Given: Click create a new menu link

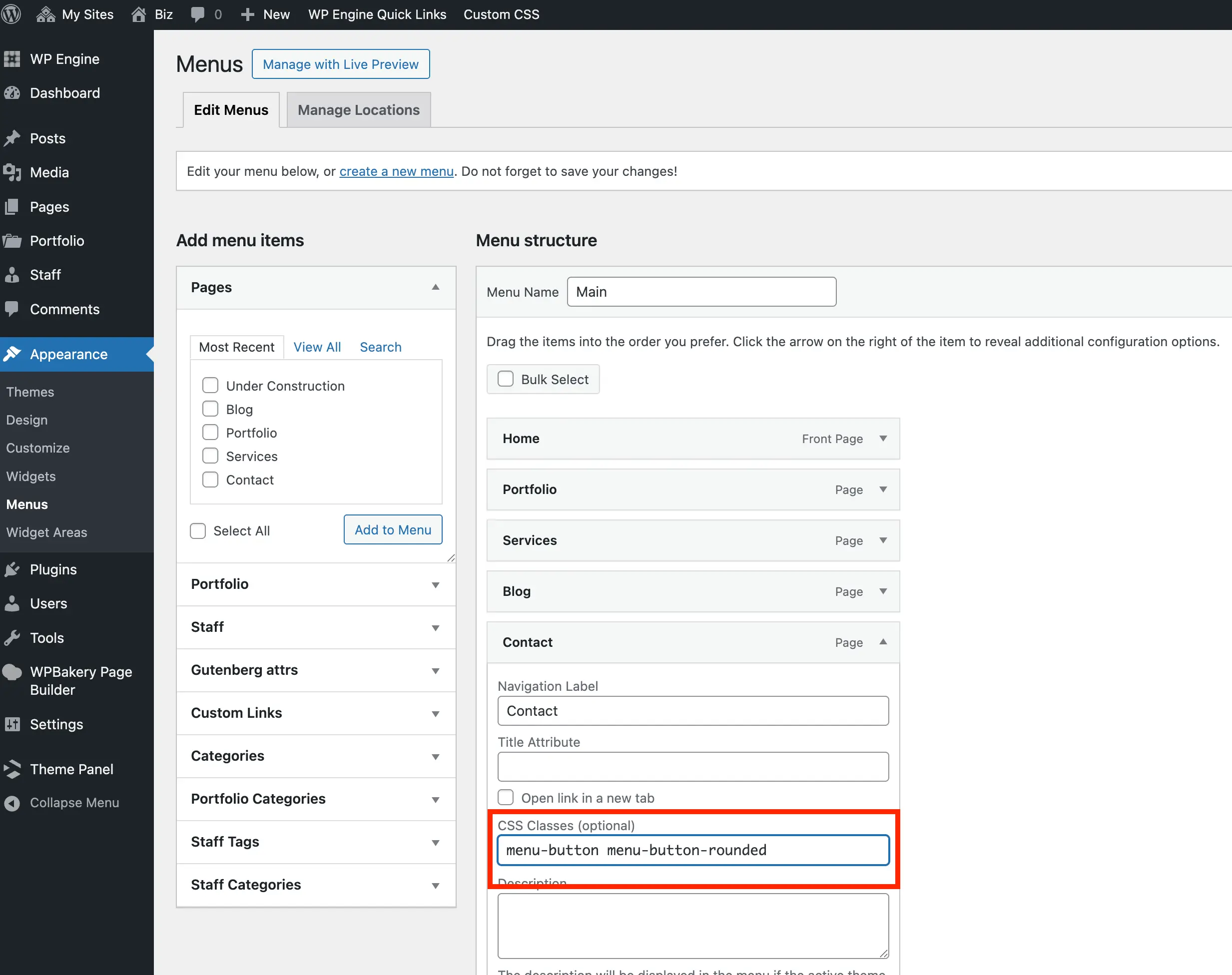Looking at the screenshot, I should (x=396, y=171).
